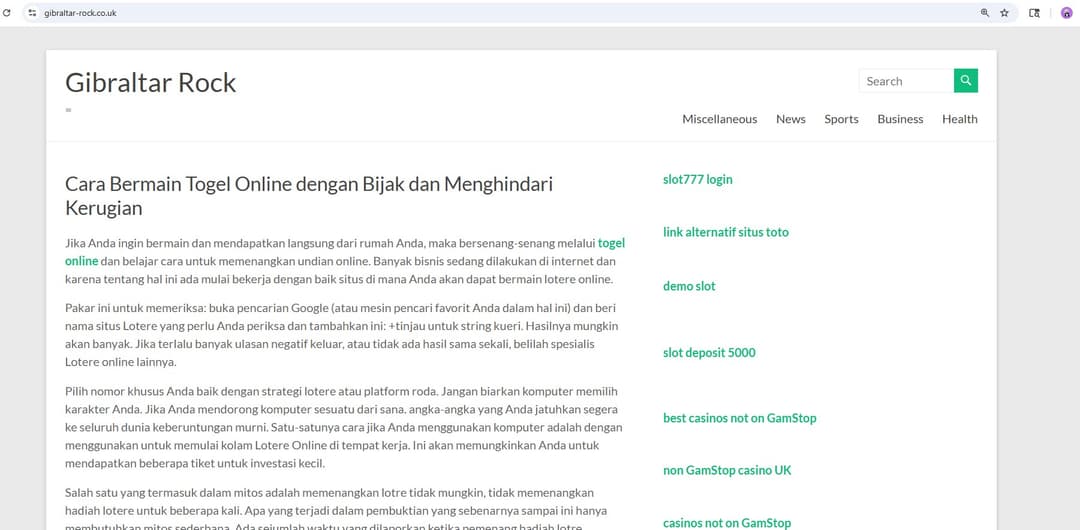Image resolution: width=1080 pixels, height=530 pixels.
Task: Open site information icon beside the URL
Action: 32,12
